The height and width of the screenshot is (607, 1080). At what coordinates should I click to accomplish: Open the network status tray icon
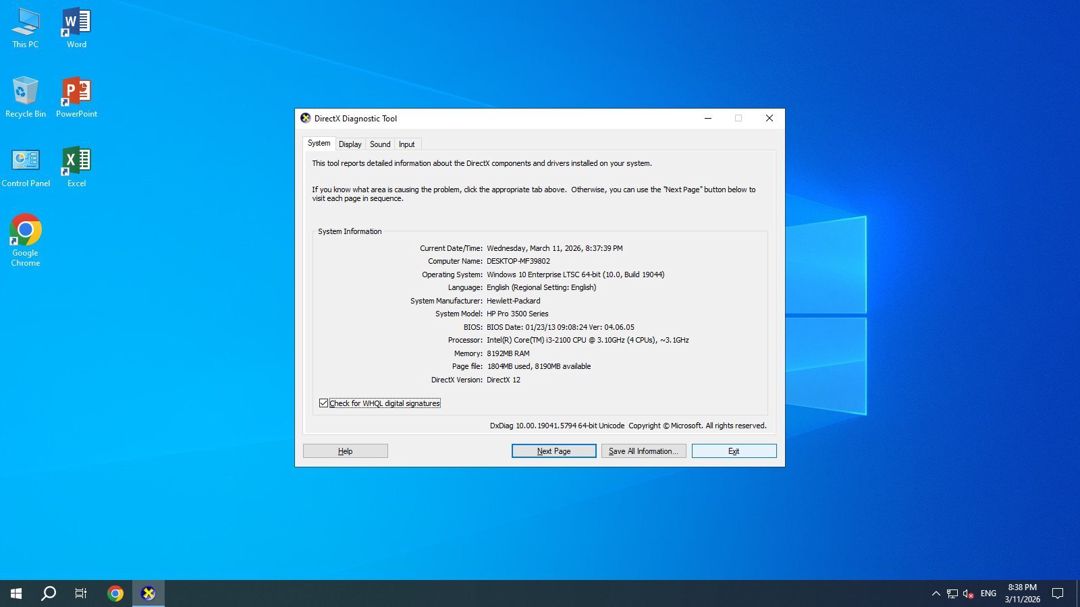click(x=952, y=593)
